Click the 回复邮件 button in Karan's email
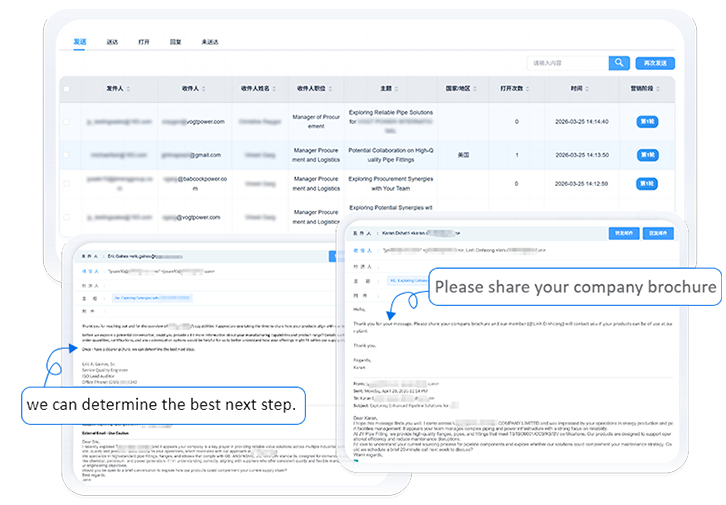Screen dimensions: 726x505 tap(658, 233)
